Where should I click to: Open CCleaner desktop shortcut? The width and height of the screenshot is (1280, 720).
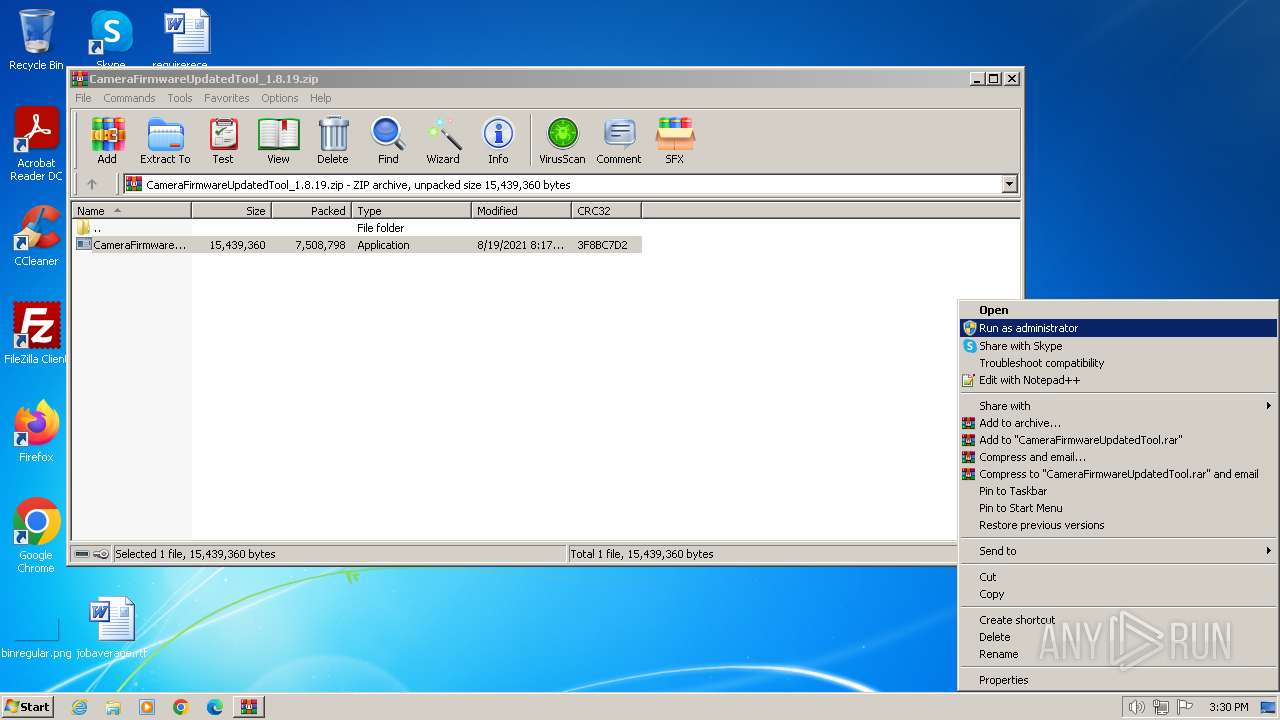point(36,236)
